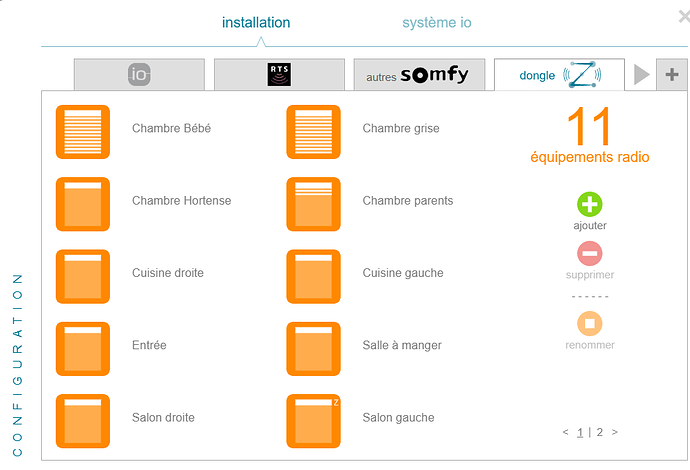Click the Cuisine droite shutter icon
Image resolution: width=690 pixels, height=470 pixels.
click(x=83, y=275)
